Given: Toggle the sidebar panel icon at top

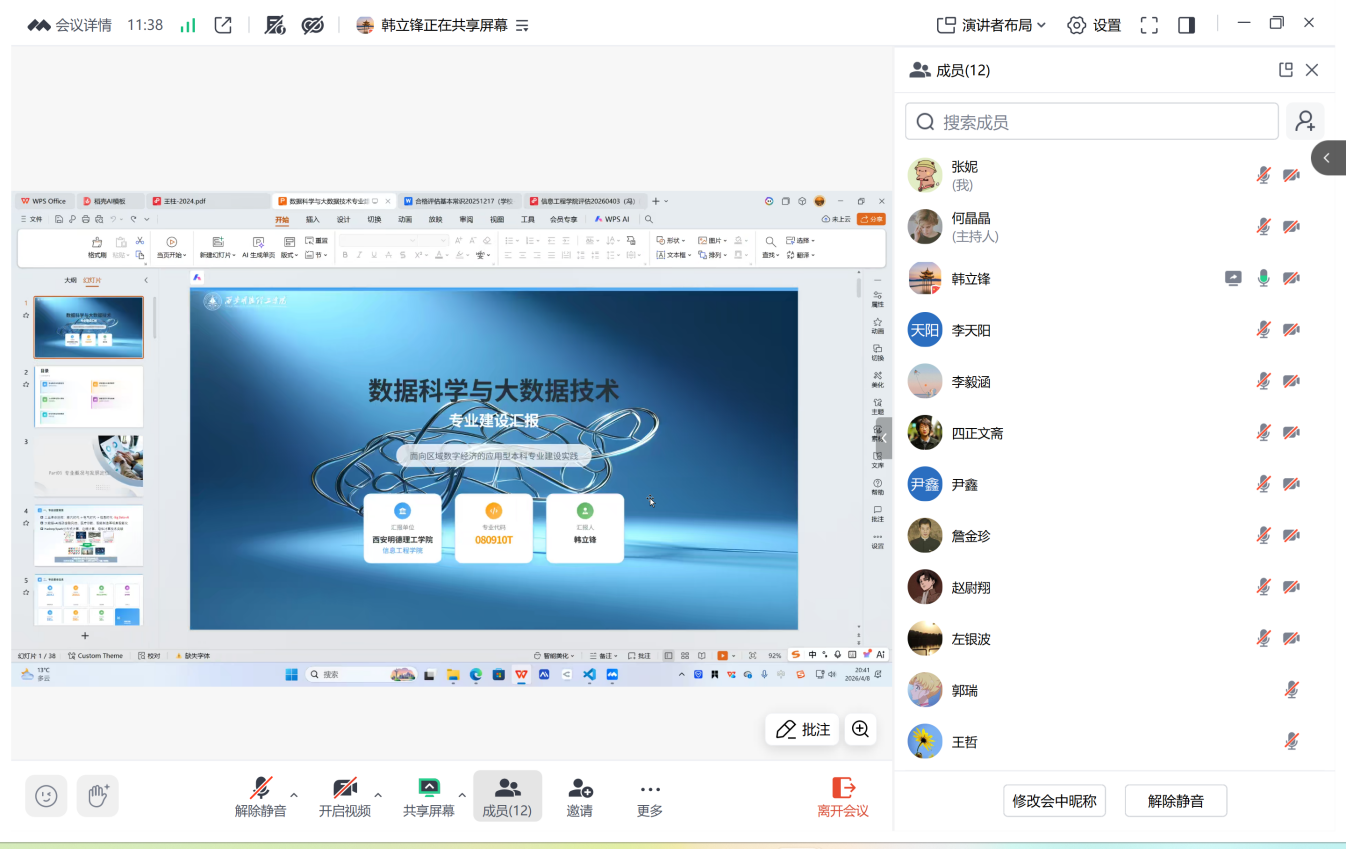Looking at the screenshot, I should 1186,25.
